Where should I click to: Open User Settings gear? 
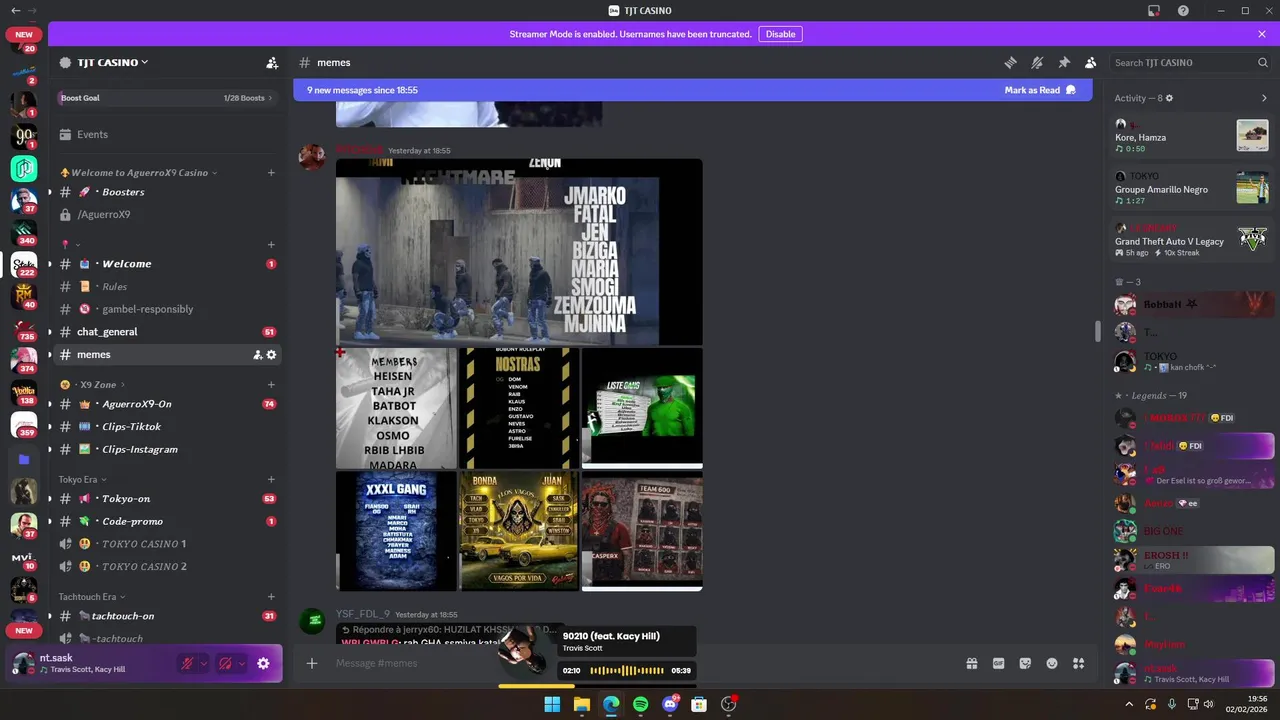coord(263,663)
